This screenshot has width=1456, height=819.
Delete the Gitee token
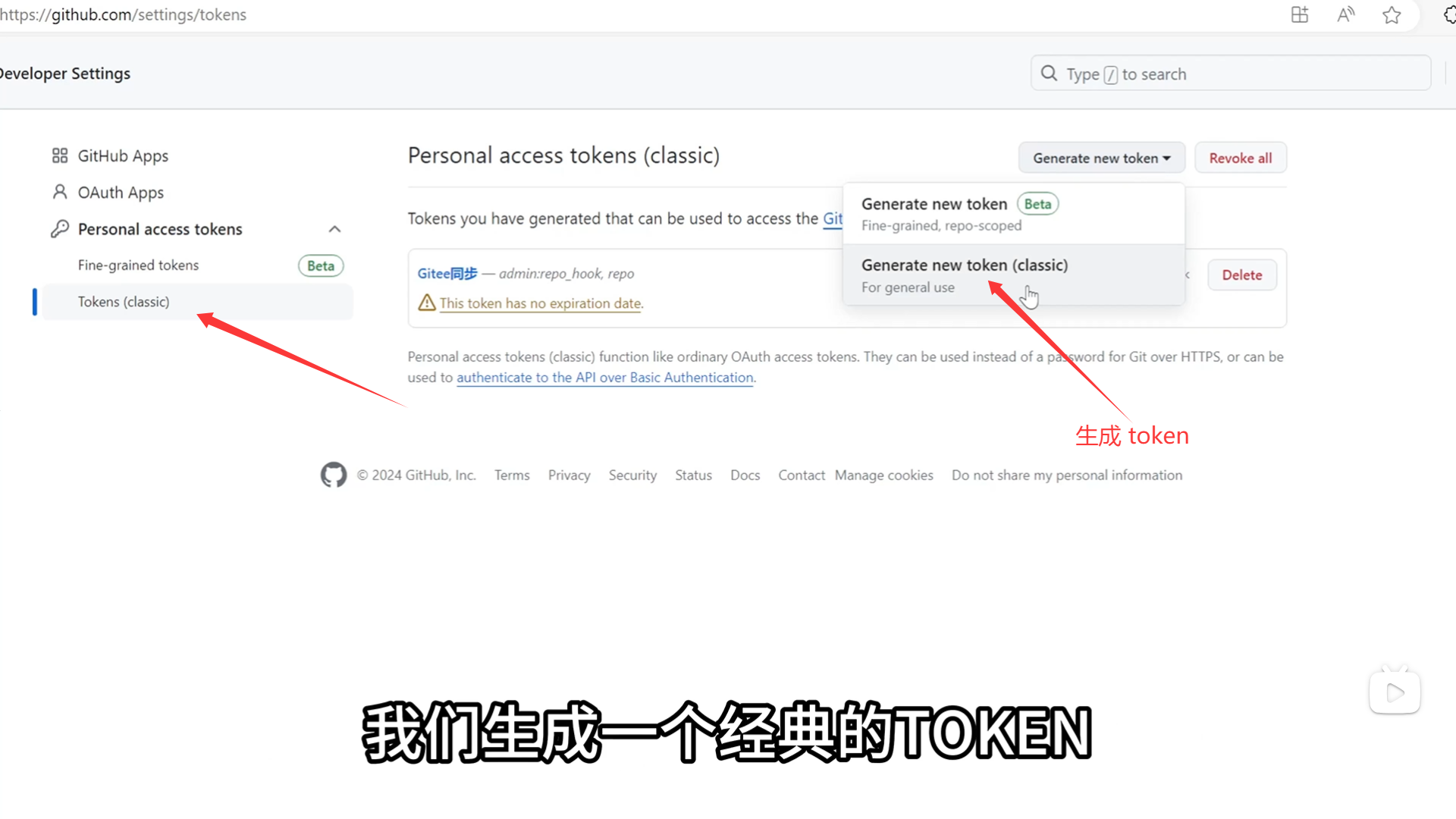(1242, 275)
